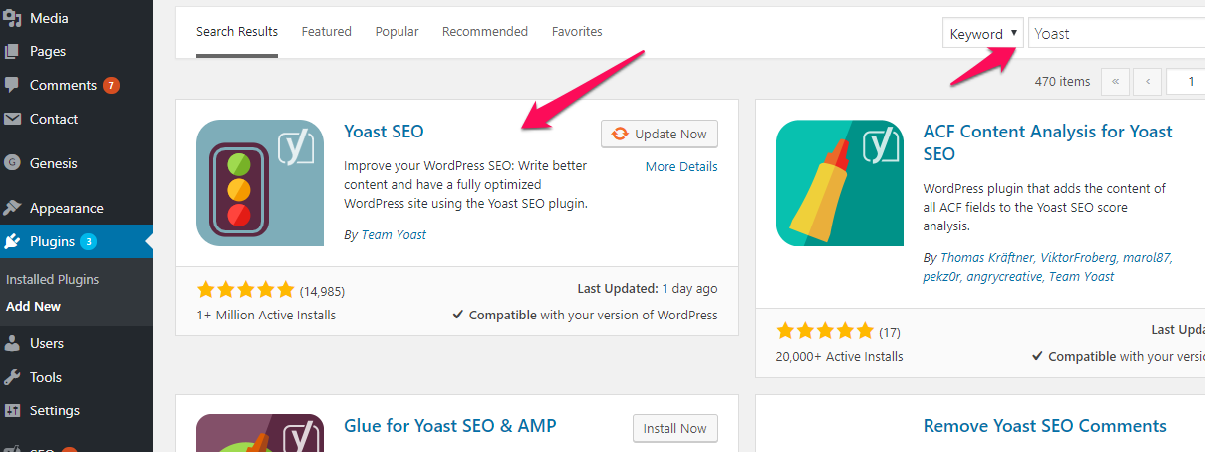Go to previous page of results
The image size is (1205, 453).
click(1148, 82)
